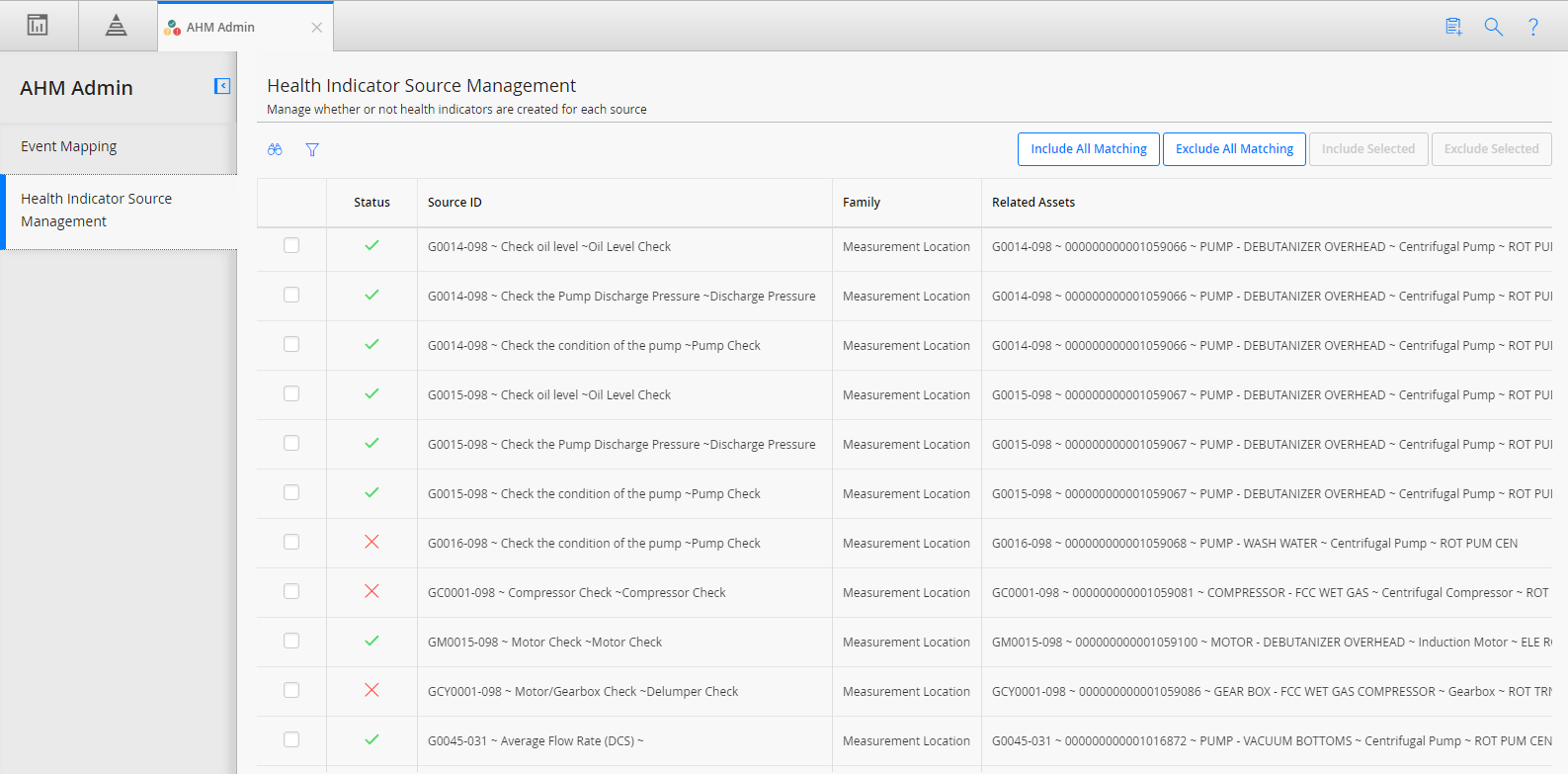
Task: Click red X status for GCY0001-098 row
Action: (x=371, y=690)
